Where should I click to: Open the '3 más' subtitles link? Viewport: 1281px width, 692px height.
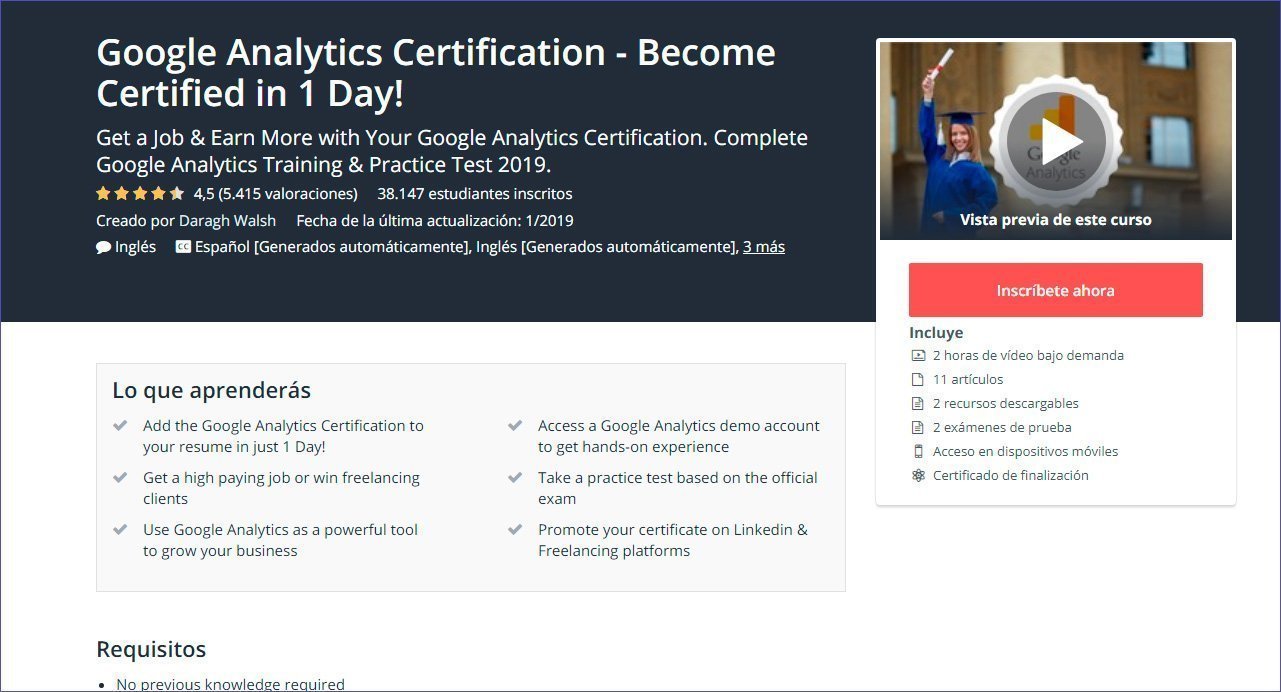(764, 246)
